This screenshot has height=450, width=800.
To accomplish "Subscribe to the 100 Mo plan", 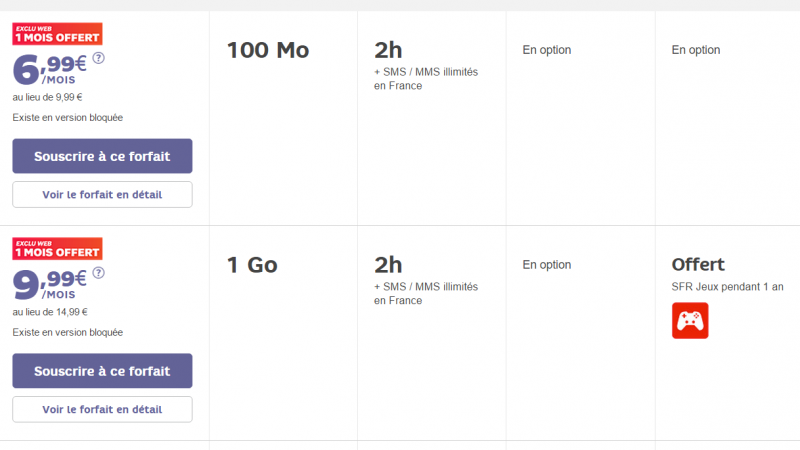I will [102, 156].
